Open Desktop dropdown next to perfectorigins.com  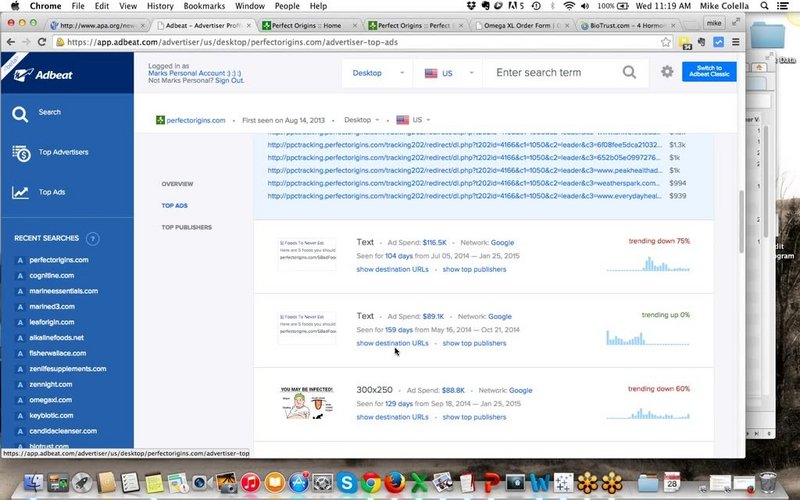tap(362, 120)
